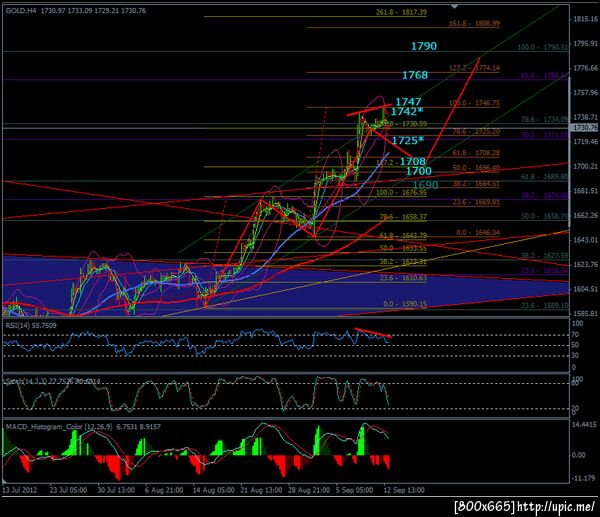600x517 pixels.
Task: Select Fibonacci label 161.8 - 1808.99
Action: pos(474,23)
